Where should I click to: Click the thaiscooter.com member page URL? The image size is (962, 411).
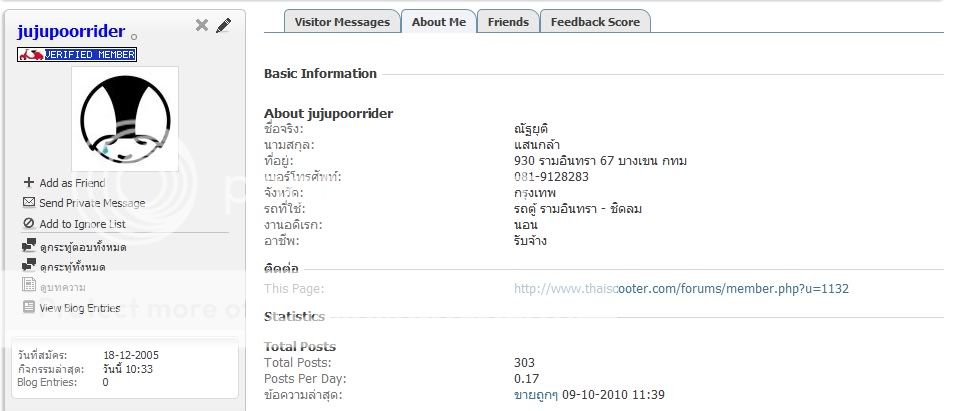click(681, 288)
